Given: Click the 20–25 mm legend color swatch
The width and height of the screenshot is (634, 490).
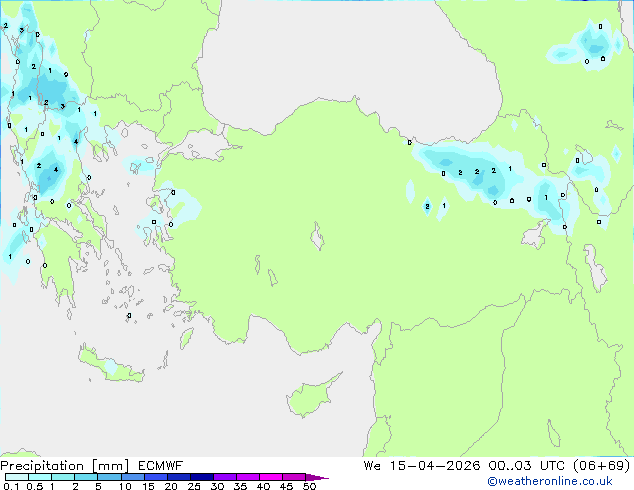Looking at the screenshot, I should click(x=179, y=477).
